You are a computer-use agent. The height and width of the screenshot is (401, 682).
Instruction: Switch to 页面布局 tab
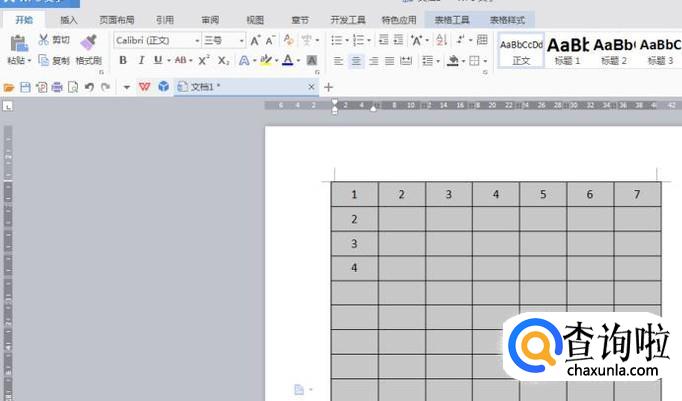(117, 20)
